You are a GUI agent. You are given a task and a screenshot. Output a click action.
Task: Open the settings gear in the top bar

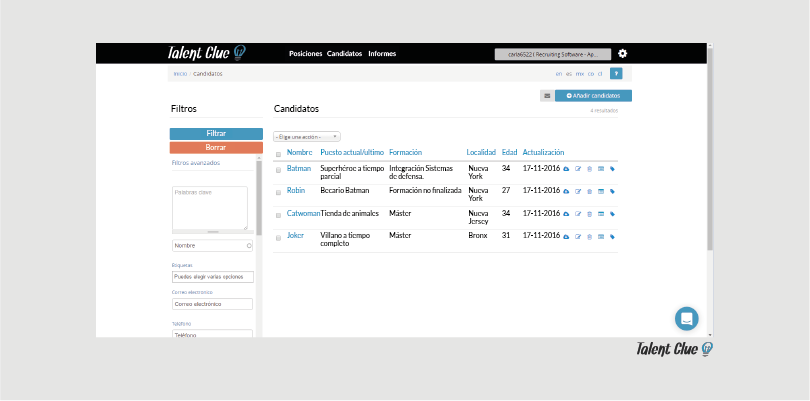[623, 53]
